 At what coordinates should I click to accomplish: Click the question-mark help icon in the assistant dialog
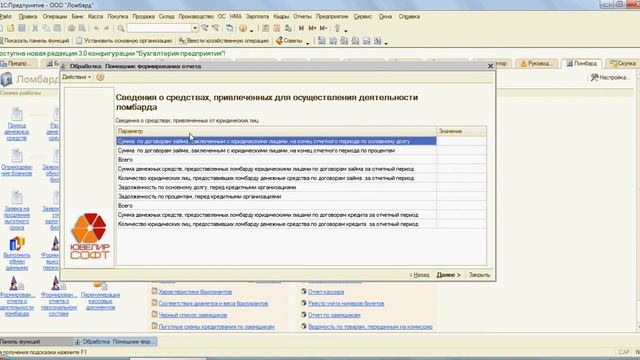coord(100,77)
